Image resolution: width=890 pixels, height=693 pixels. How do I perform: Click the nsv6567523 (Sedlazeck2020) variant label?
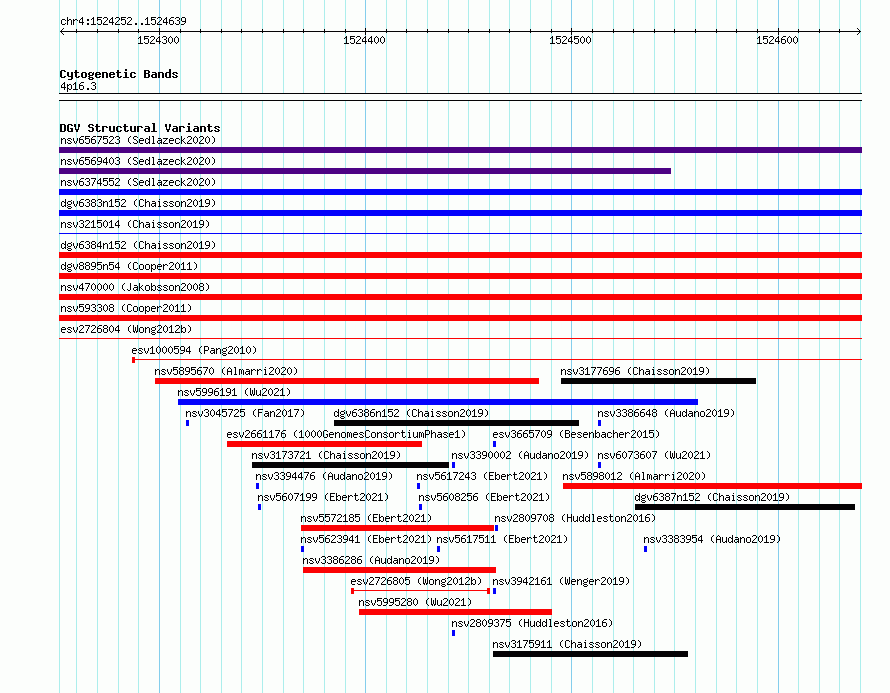coord(138,140)
